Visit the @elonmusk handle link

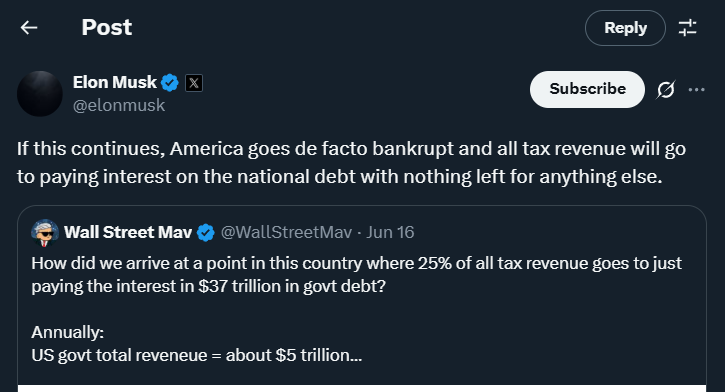coord(119,105)
